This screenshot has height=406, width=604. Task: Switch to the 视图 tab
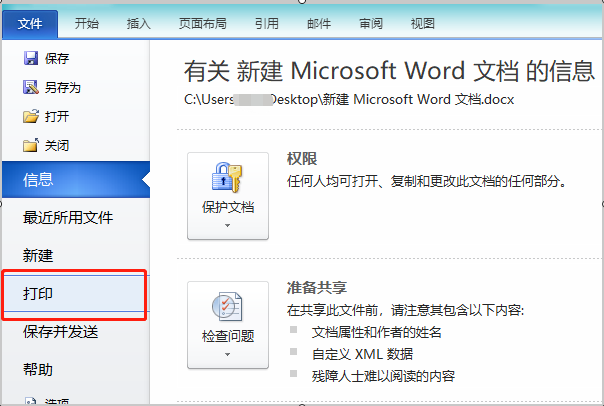423,24
